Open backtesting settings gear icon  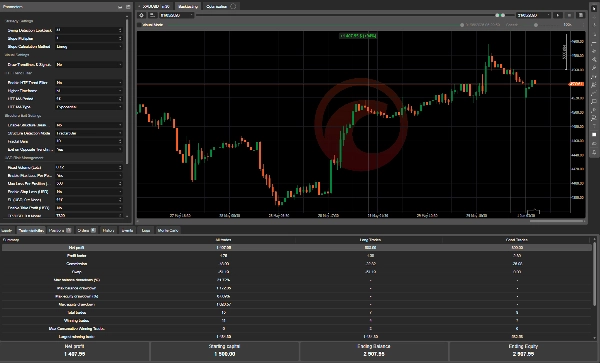point(142,15)
